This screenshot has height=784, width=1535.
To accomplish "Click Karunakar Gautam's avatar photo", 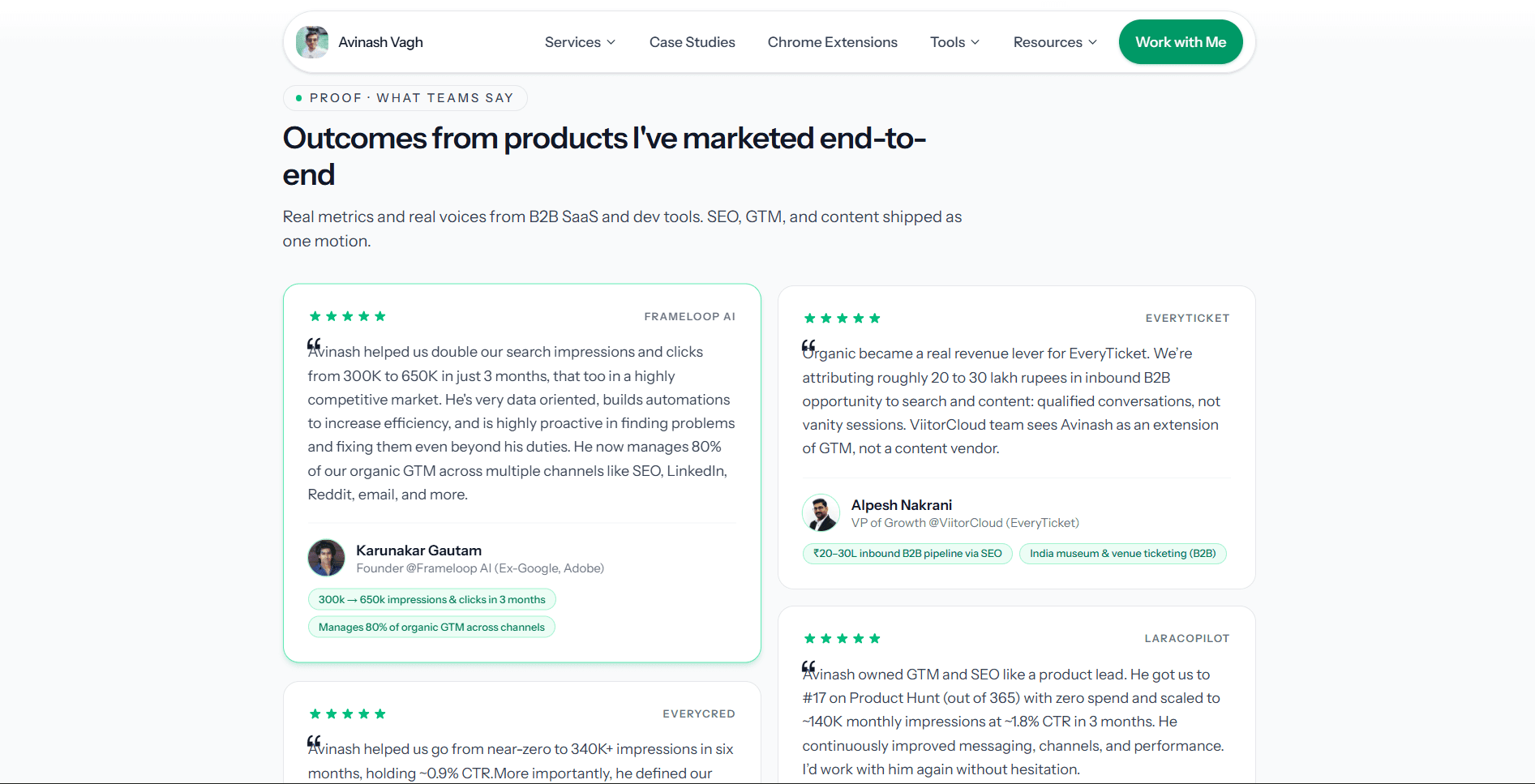I will (x=326, y=558).
